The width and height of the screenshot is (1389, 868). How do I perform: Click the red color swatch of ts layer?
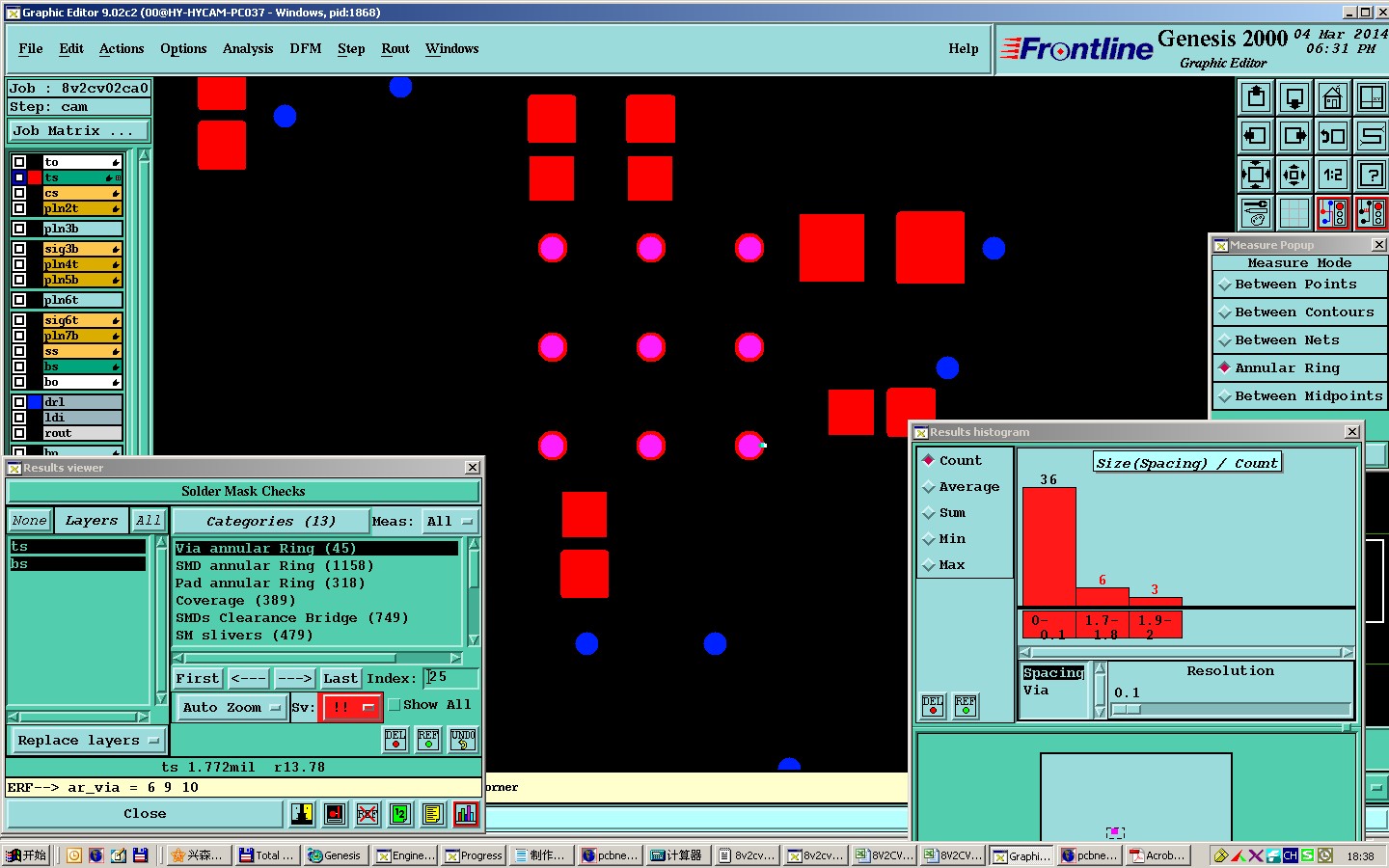[35, 177]
